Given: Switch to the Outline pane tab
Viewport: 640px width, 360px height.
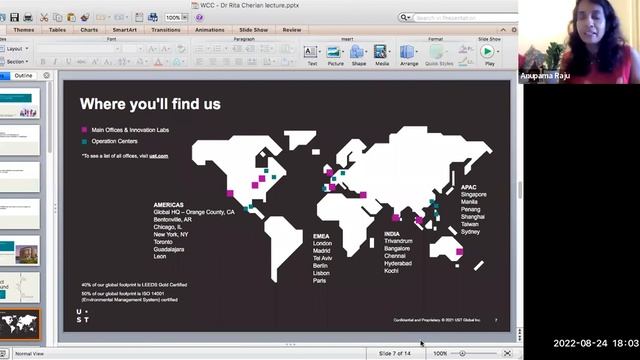Looking at the screenshot, I should (x=23, y=76).
